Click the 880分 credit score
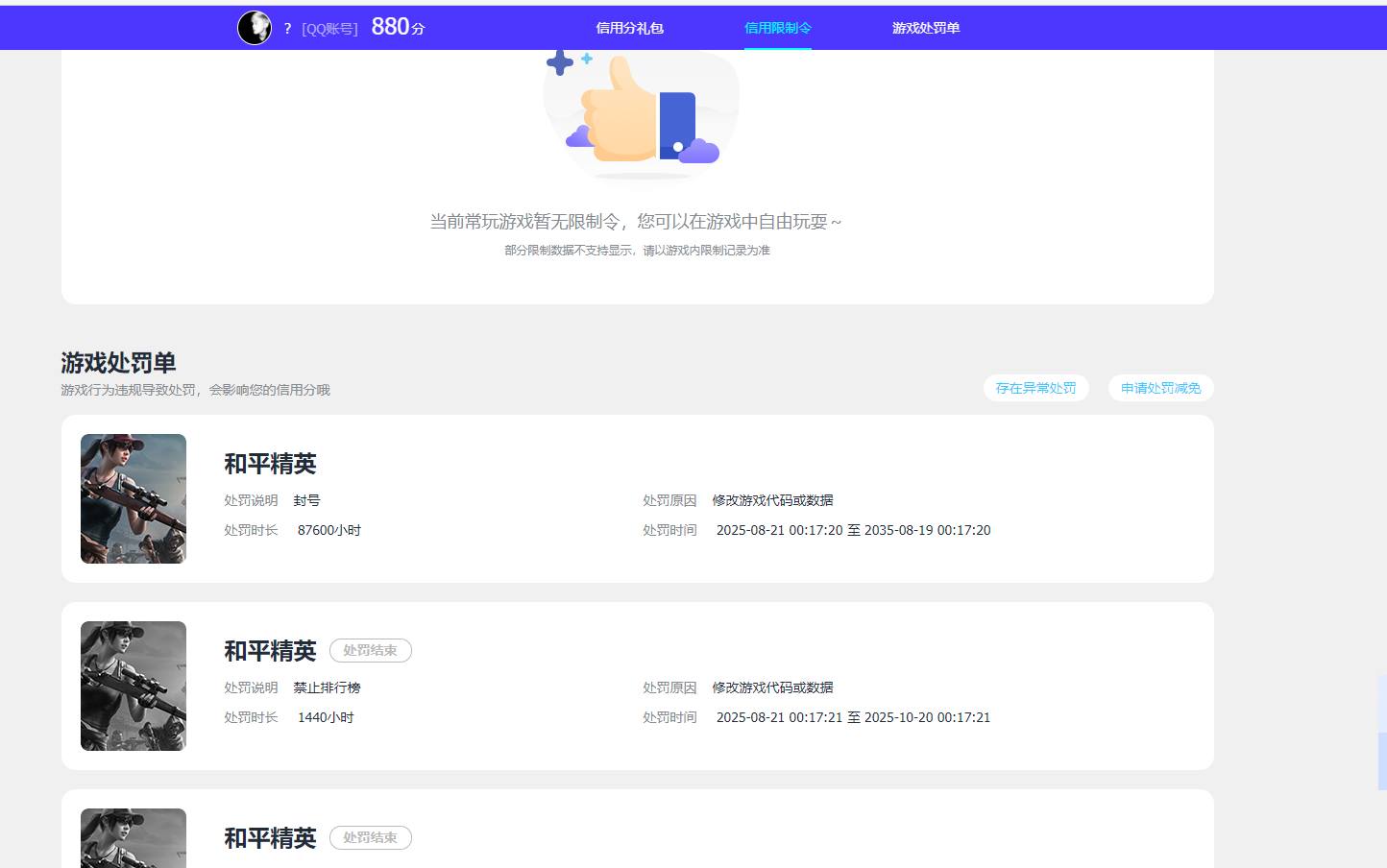The height and width of the screenshot is (868, 1387). click(x=398, y=27)
